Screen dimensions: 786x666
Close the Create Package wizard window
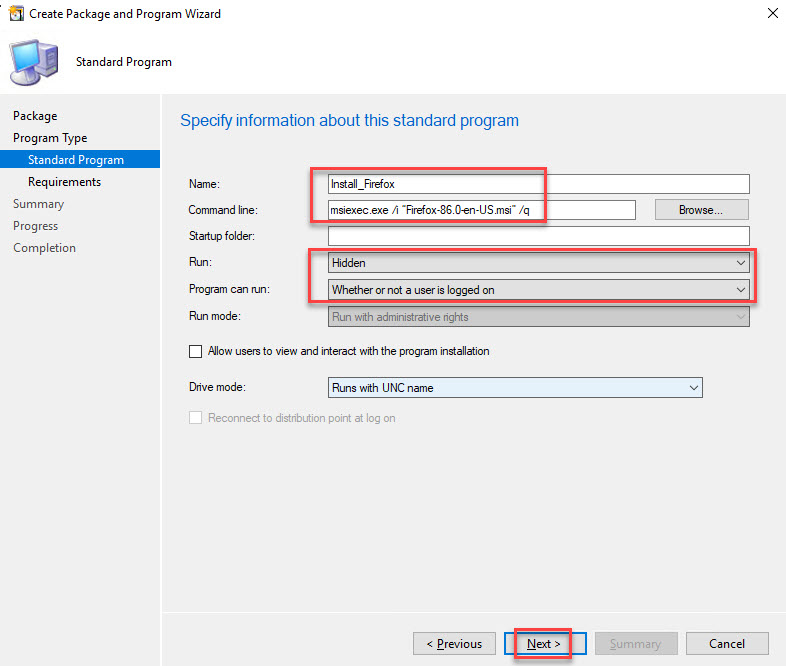771,14
